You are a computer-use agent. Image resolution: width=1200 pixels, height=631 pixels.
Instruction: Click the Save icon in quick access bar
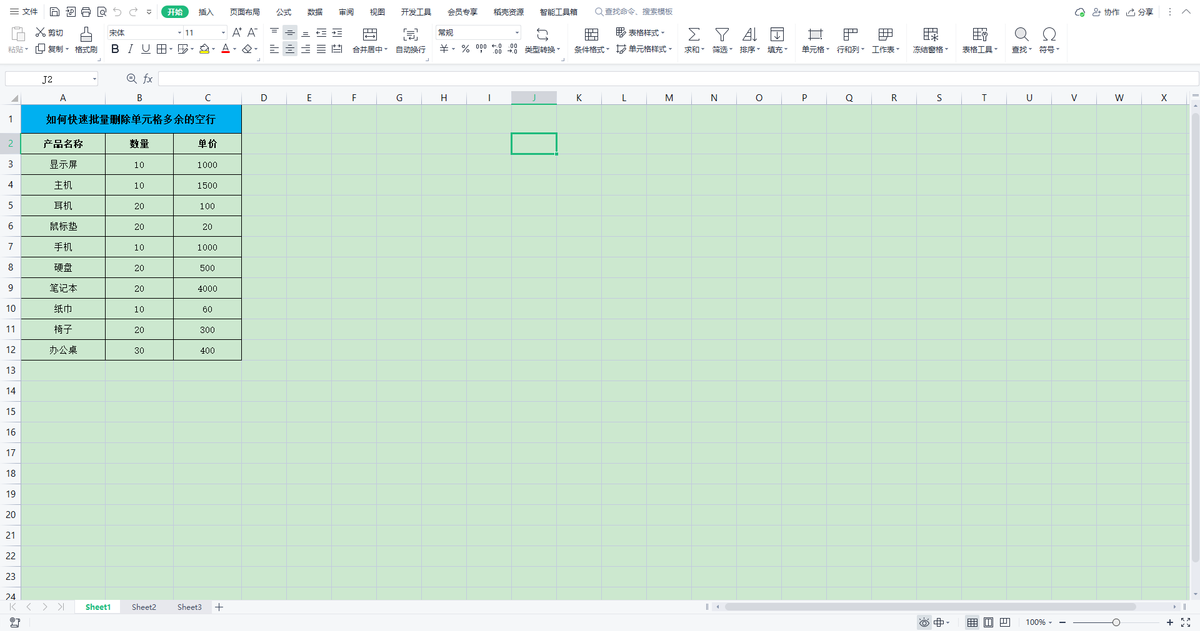54,12
